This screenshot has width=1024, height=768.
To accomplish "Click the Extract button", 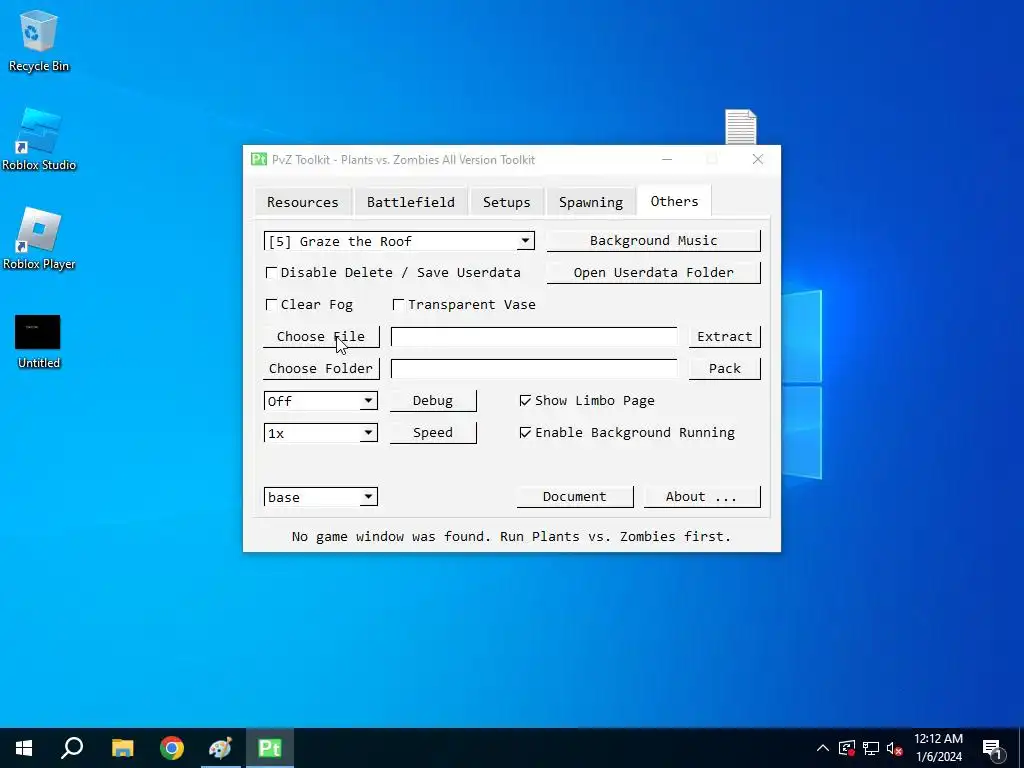I will tap(724, 336).
